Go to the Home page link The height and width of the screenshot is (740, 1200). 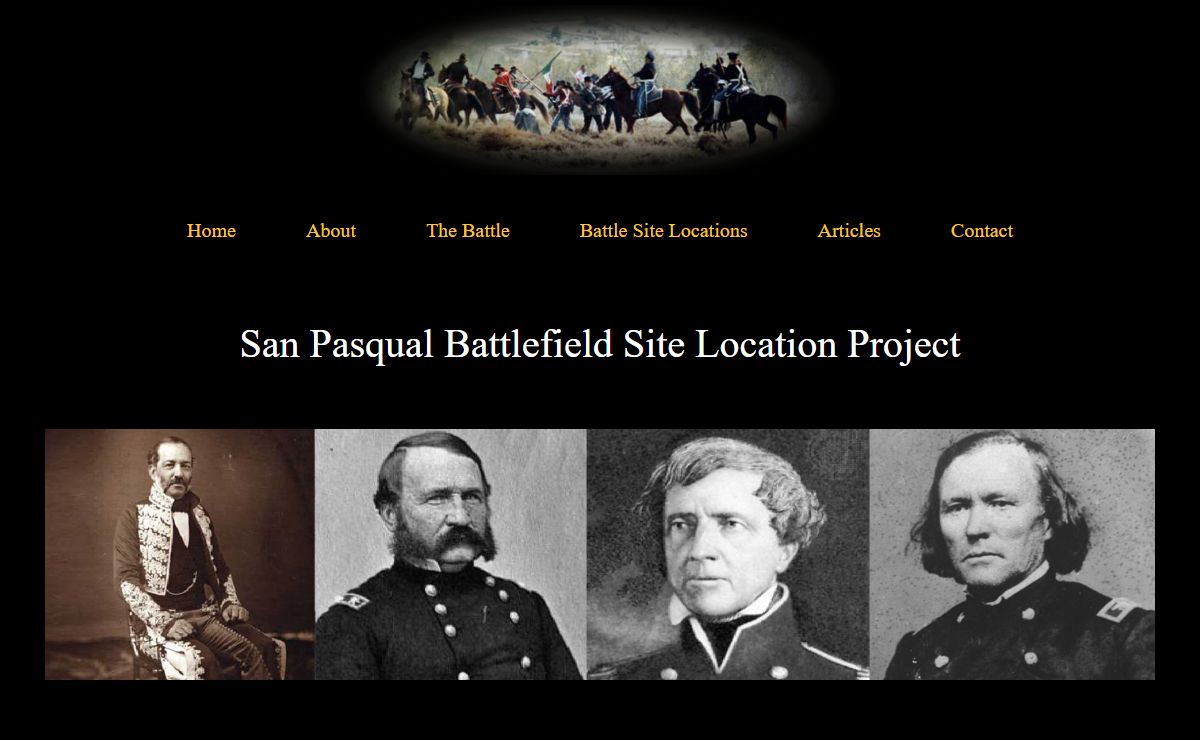coord(211,231)
